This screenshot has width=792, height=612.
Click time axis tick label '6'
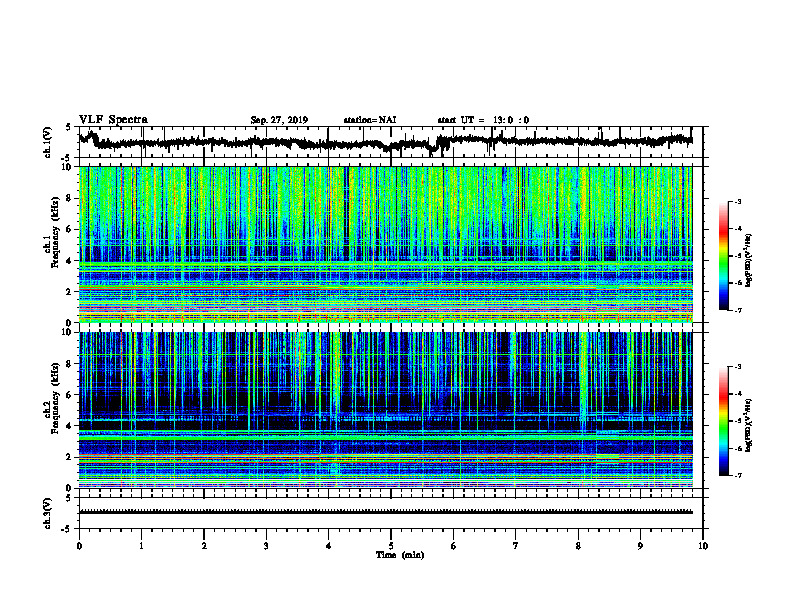454,546
